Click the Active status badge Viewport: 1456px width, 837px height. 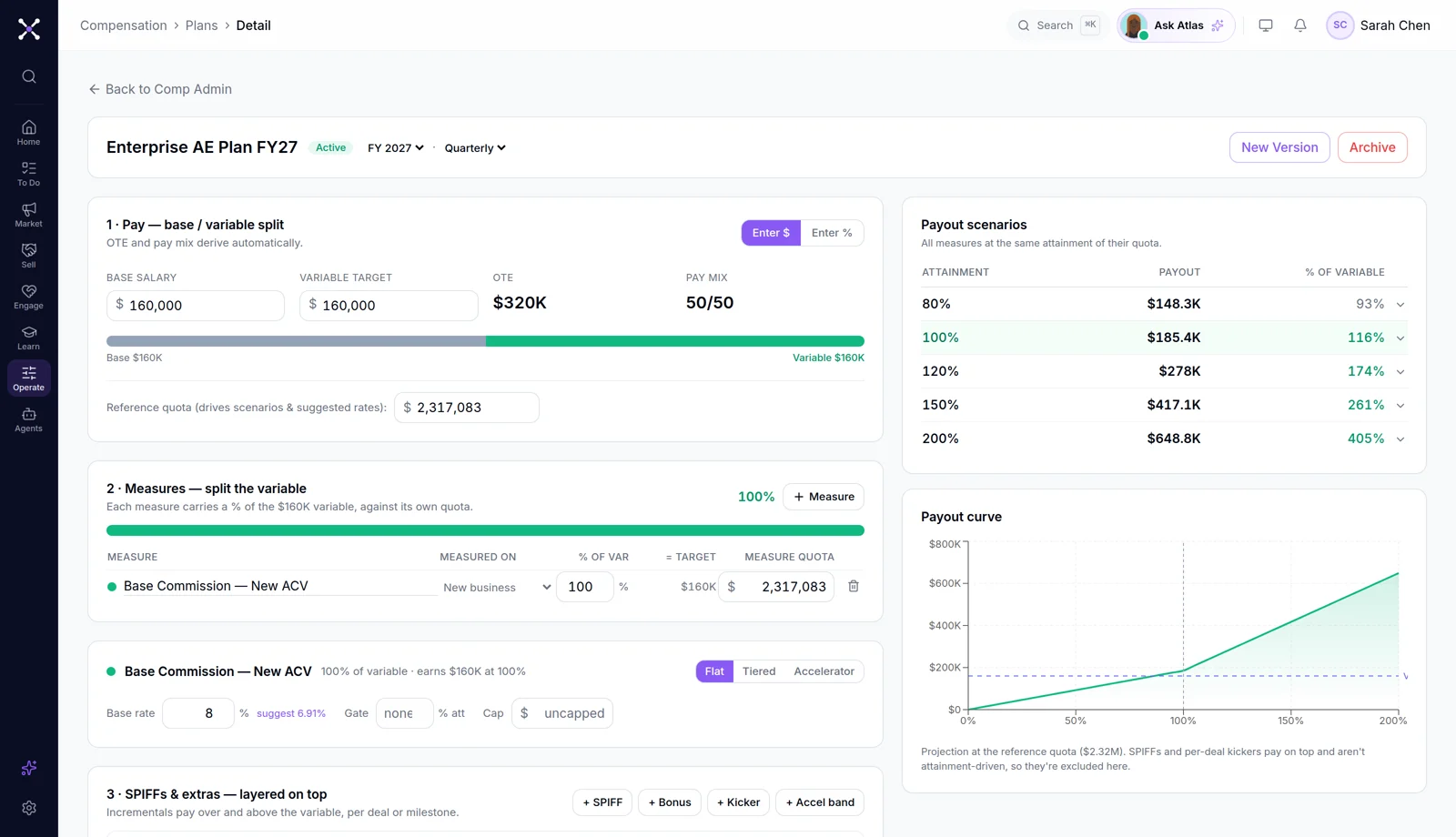click(330, 147)
